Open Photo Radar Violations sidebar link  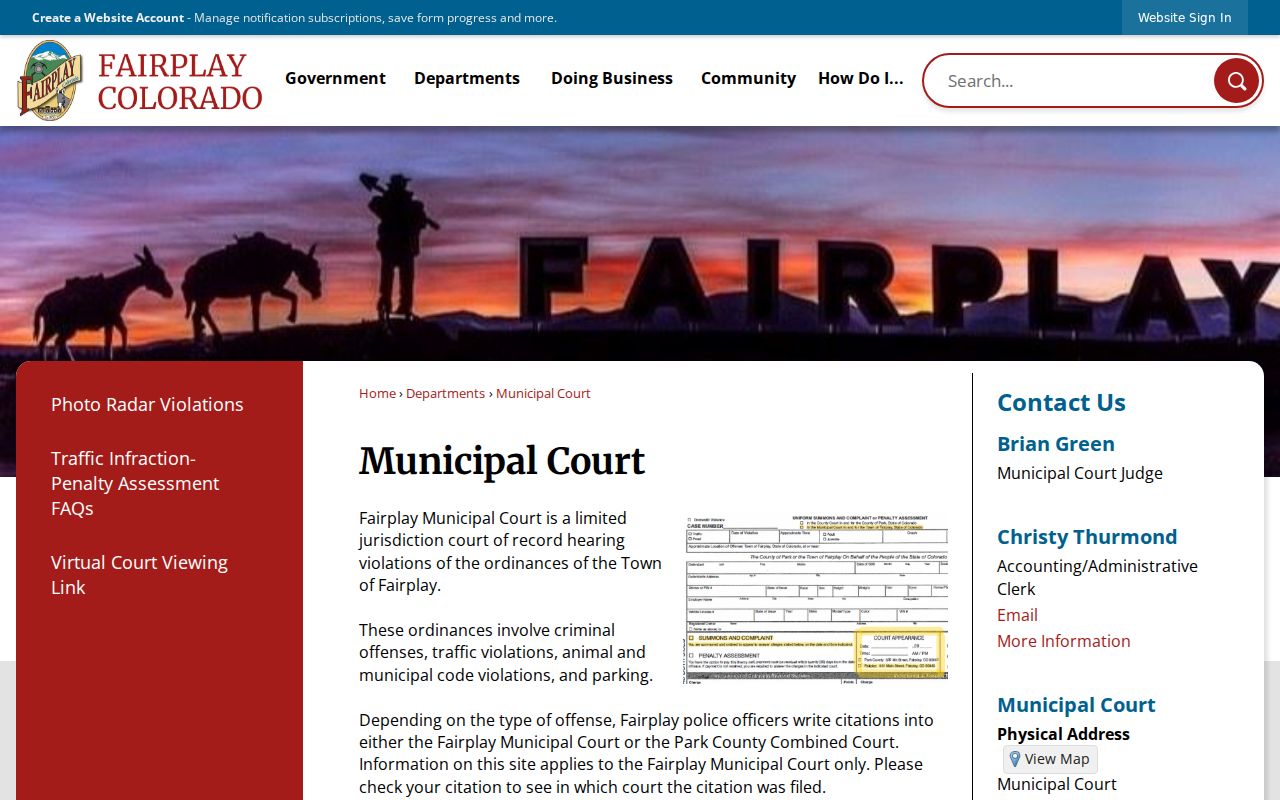point(147,404)
